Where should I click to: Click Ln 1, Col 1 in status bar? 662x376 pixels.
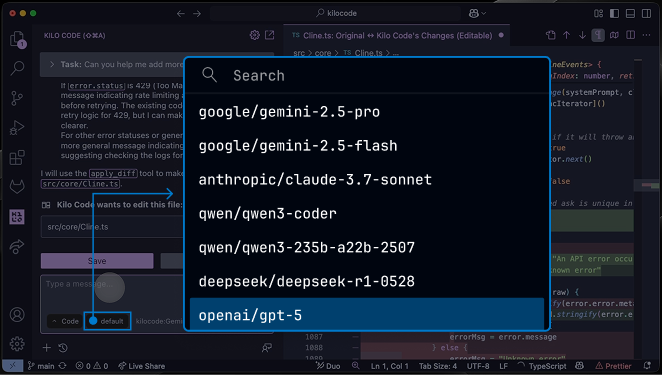(x=389, y=366)
